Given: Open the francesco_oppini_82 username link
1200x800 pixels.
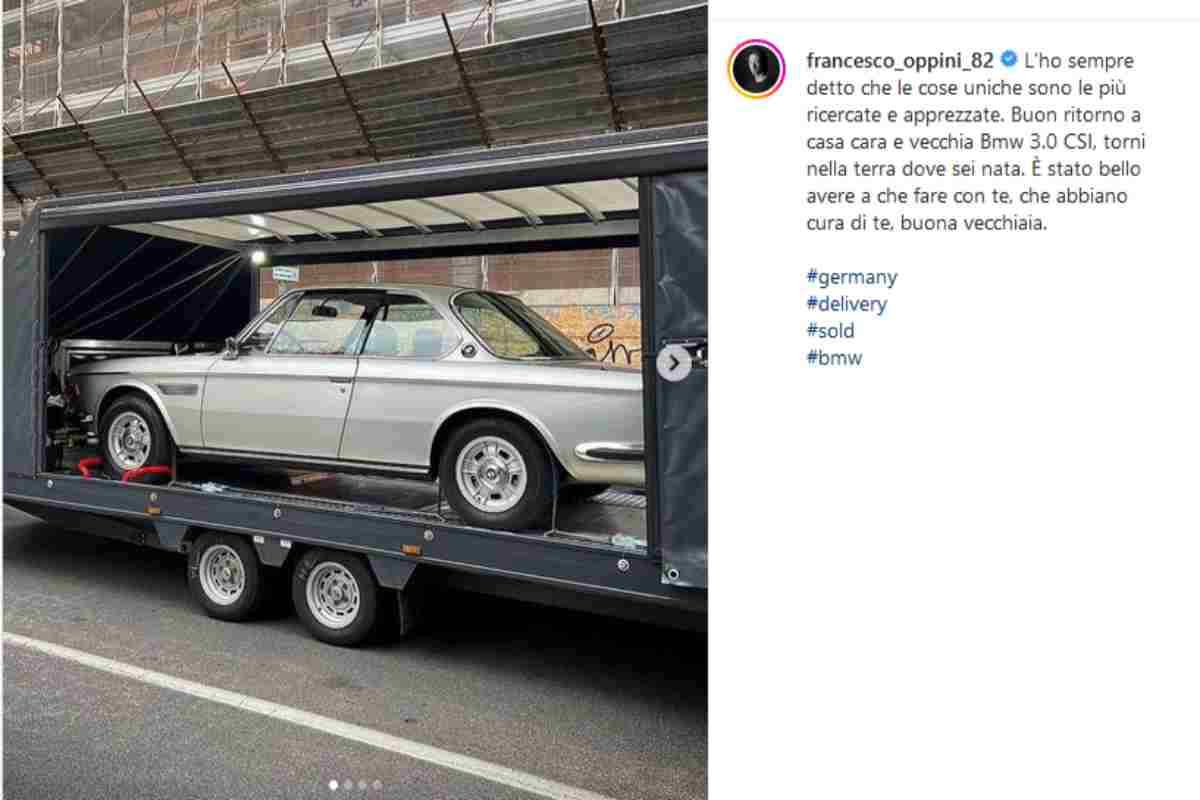Looking at the screenshot, I should [899, 60].
